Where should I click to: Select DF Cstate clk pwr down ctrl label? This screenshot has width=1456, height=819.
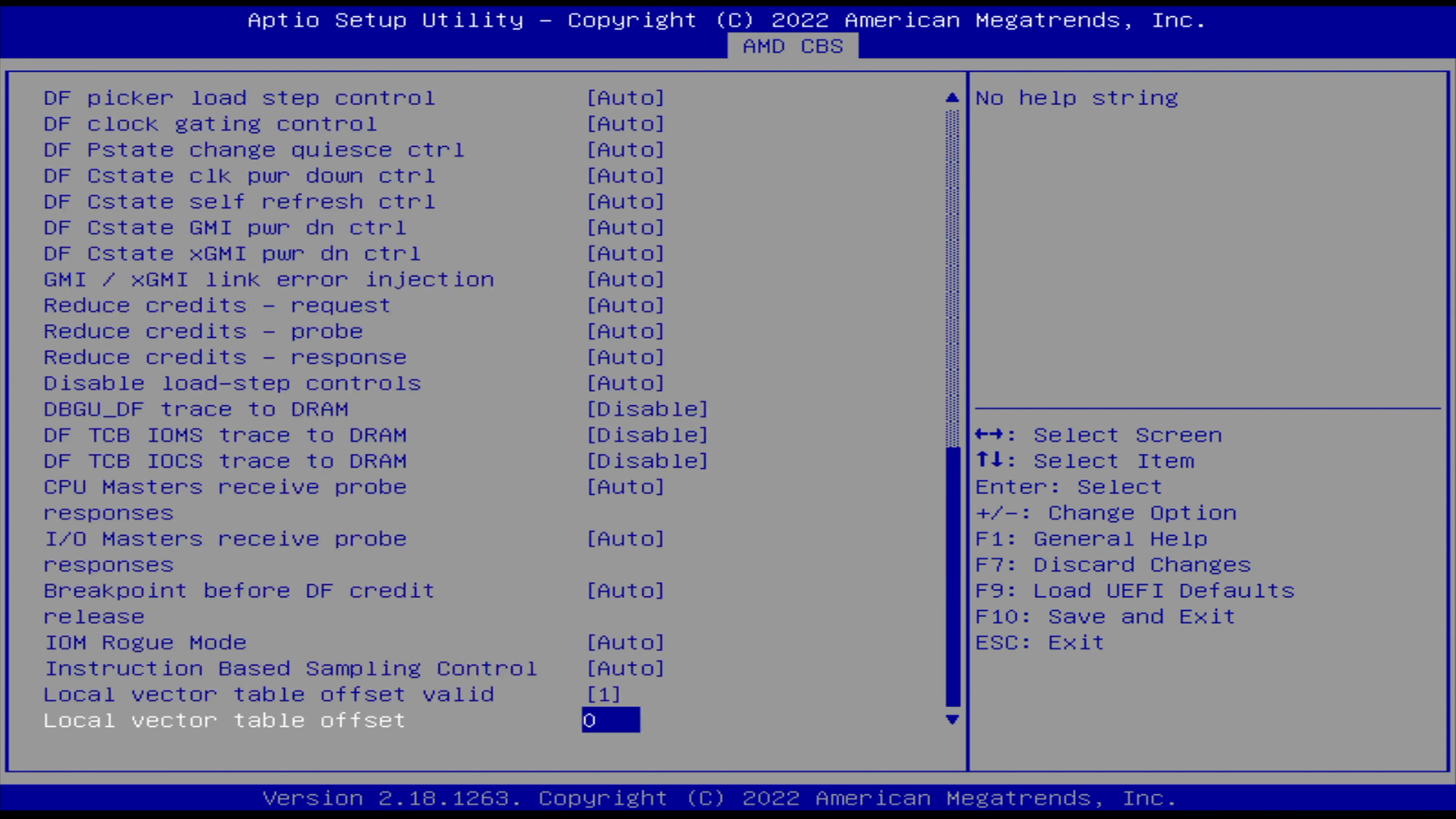point(239,176)
